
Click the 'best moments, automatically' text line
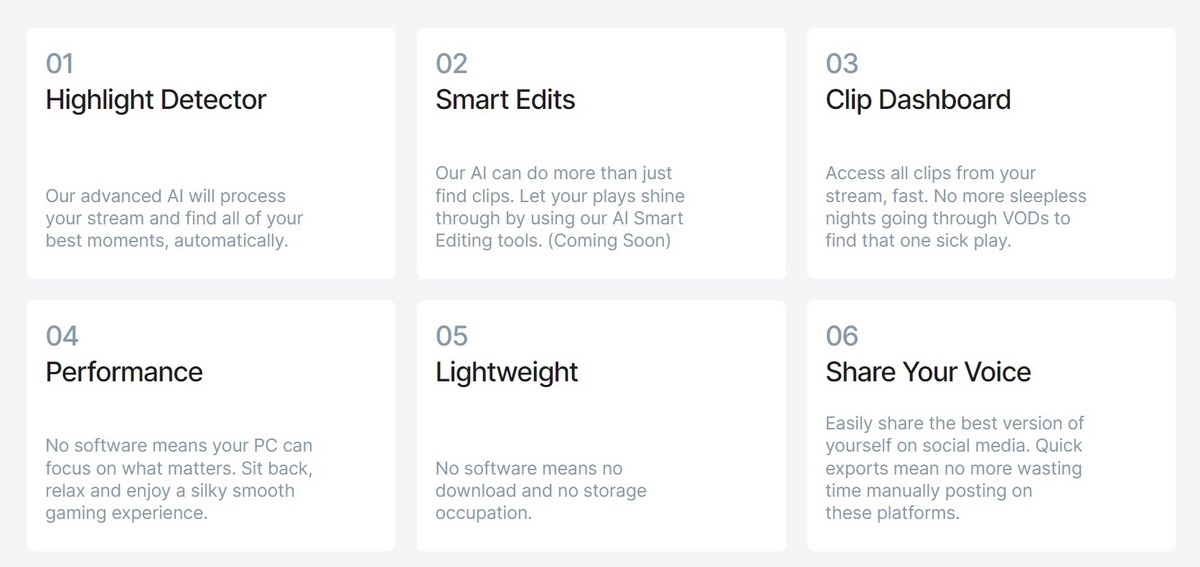click(x=167, y=241)
